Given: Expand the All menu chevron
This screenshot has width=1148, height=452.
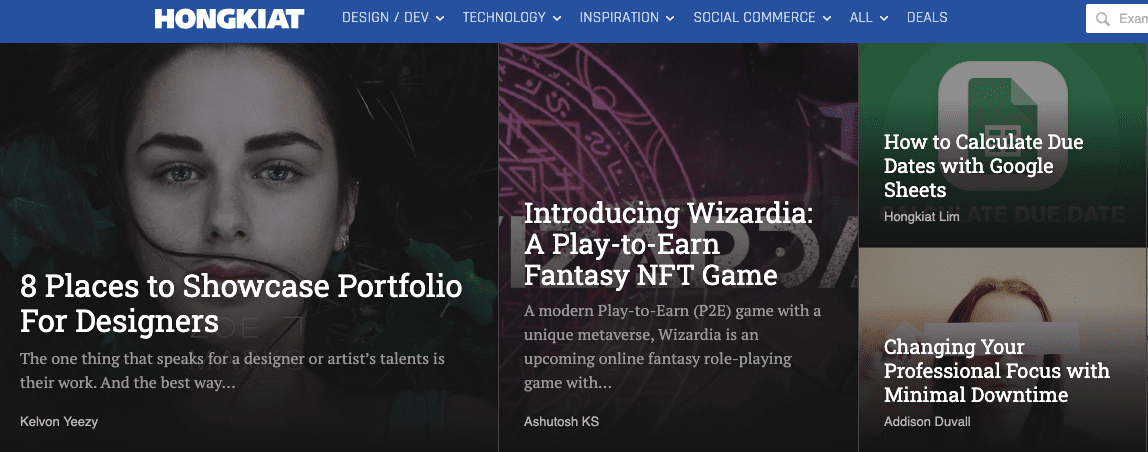Looking at the screenshot, I should click(884, 18).
